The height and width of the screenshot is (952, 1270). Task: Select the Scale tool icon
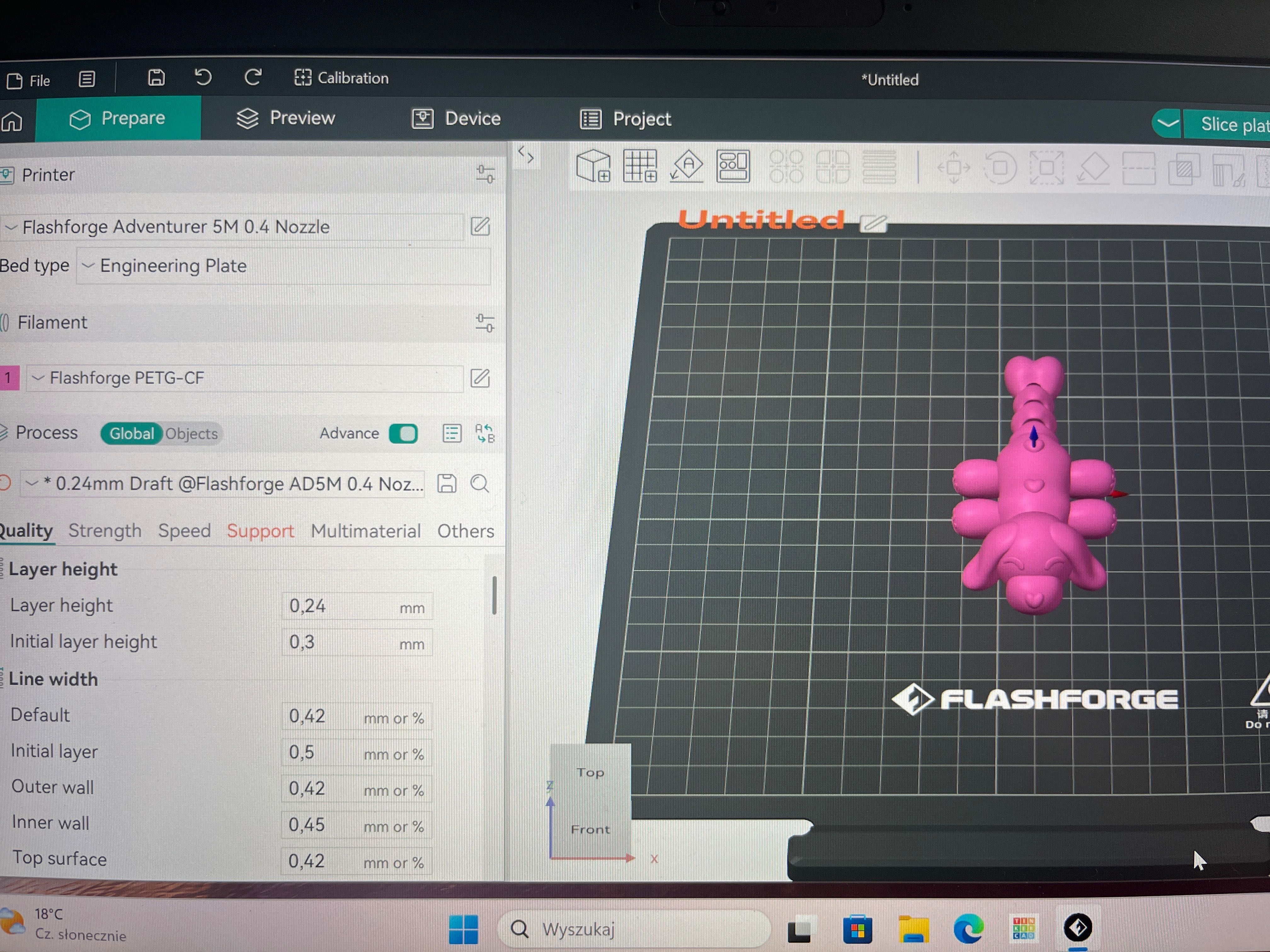1047,167
